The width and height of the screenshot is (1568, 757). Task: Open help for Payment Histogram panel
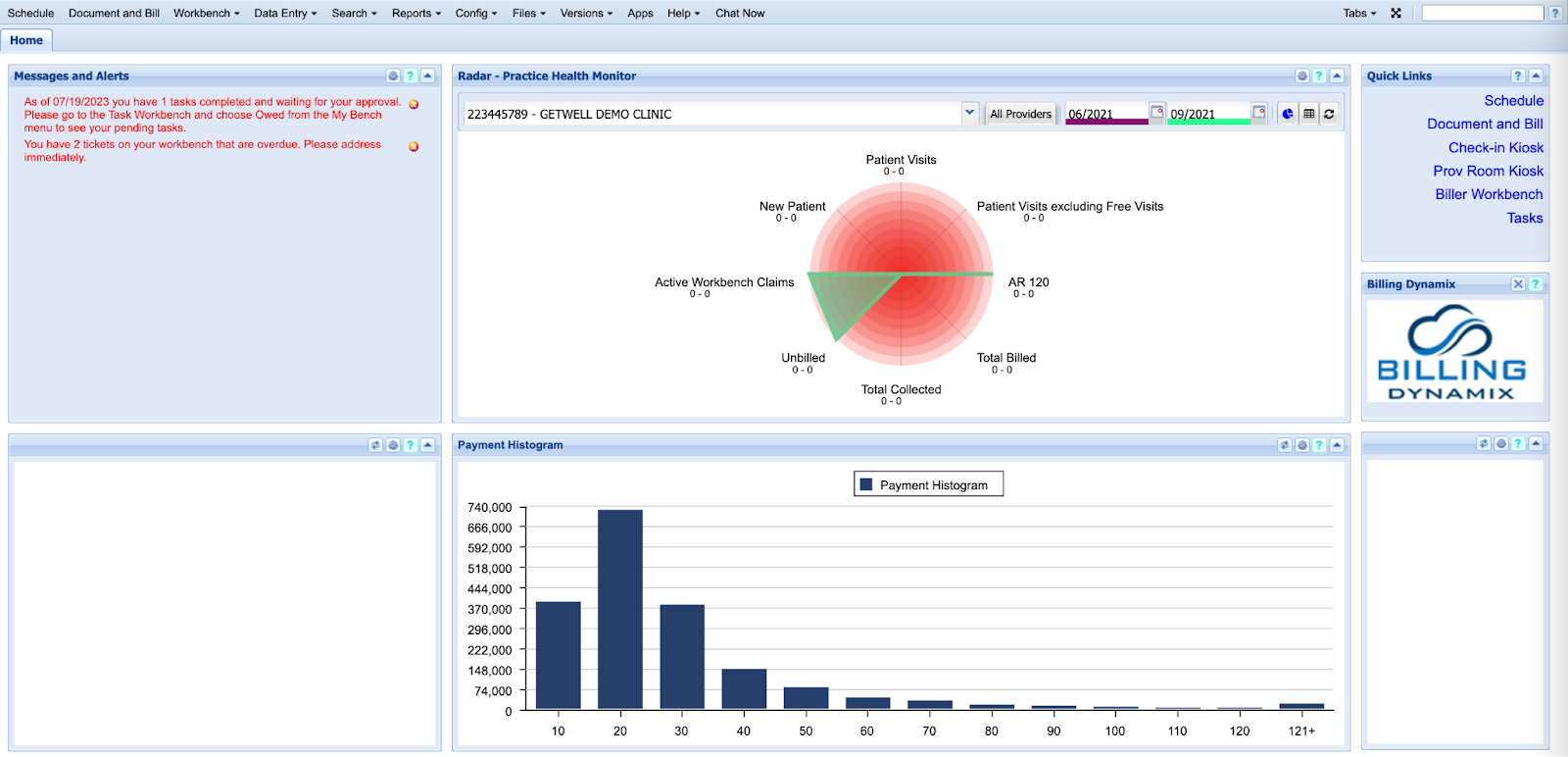pyautogui.click(x=1319, y=445)
